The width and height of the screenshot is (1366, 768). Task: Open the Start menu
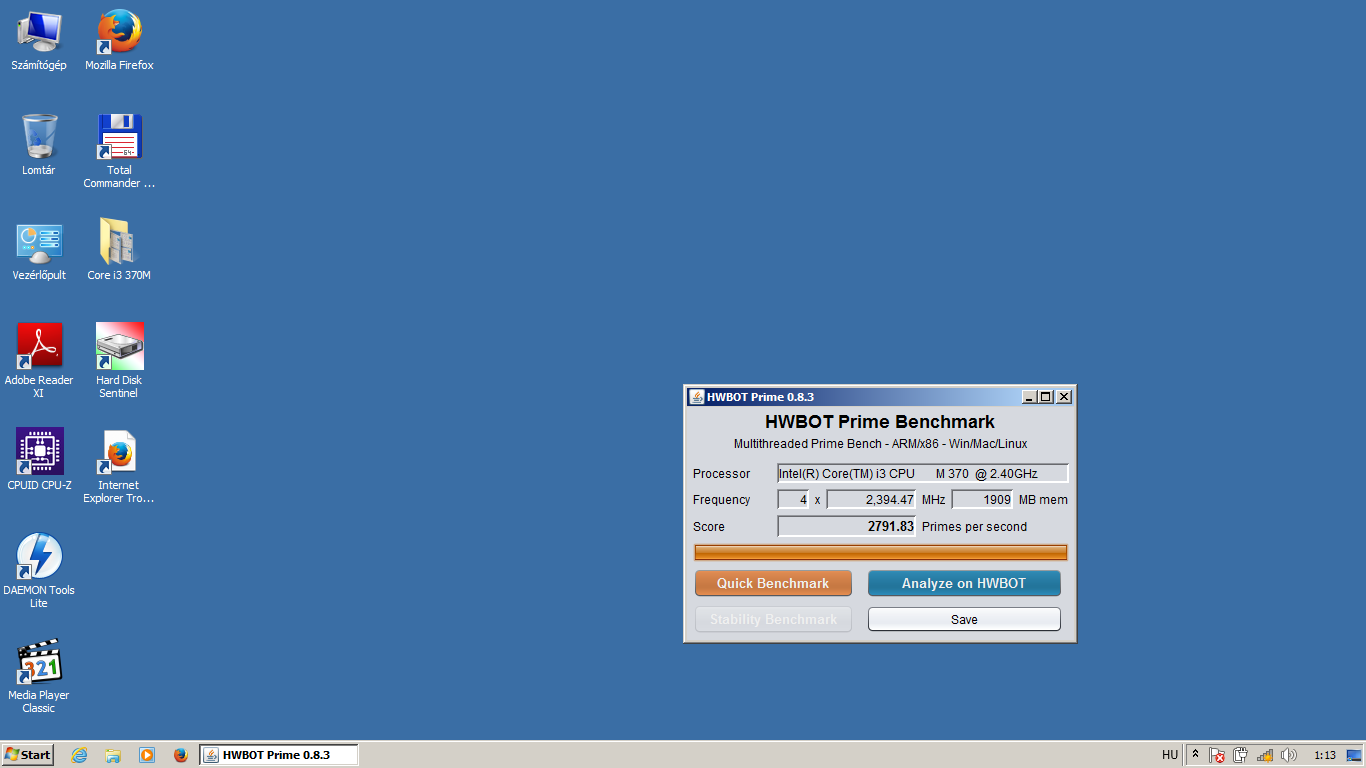tap(28, 755)
